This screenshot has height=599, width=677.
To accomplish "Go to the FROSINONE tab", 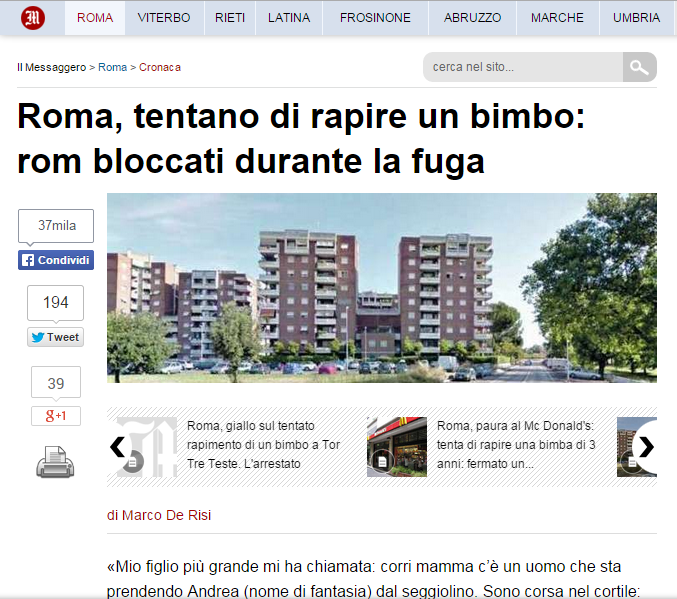I will [x=375, y=18].
